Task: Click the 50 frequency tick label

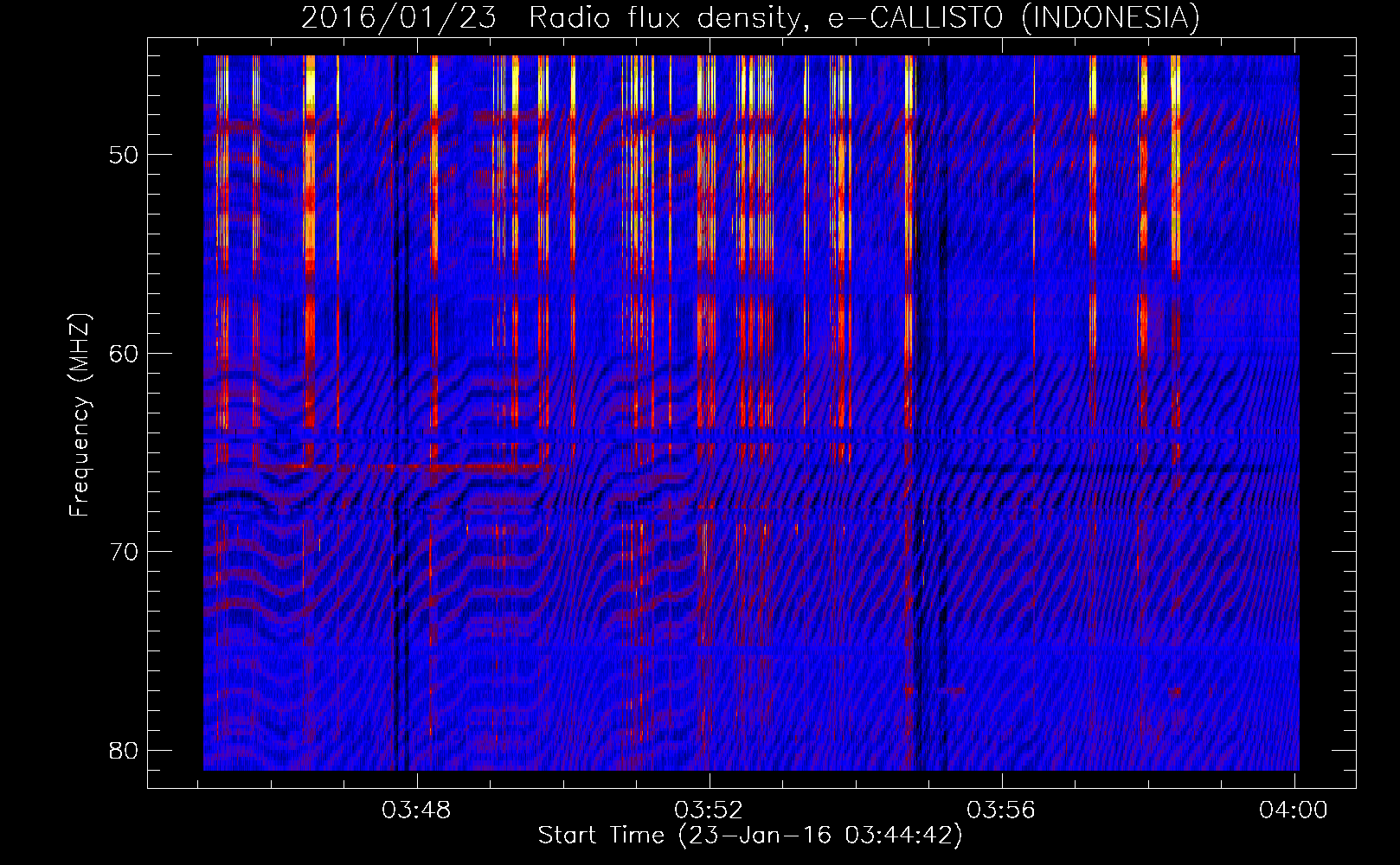Action: click(124, 156)
